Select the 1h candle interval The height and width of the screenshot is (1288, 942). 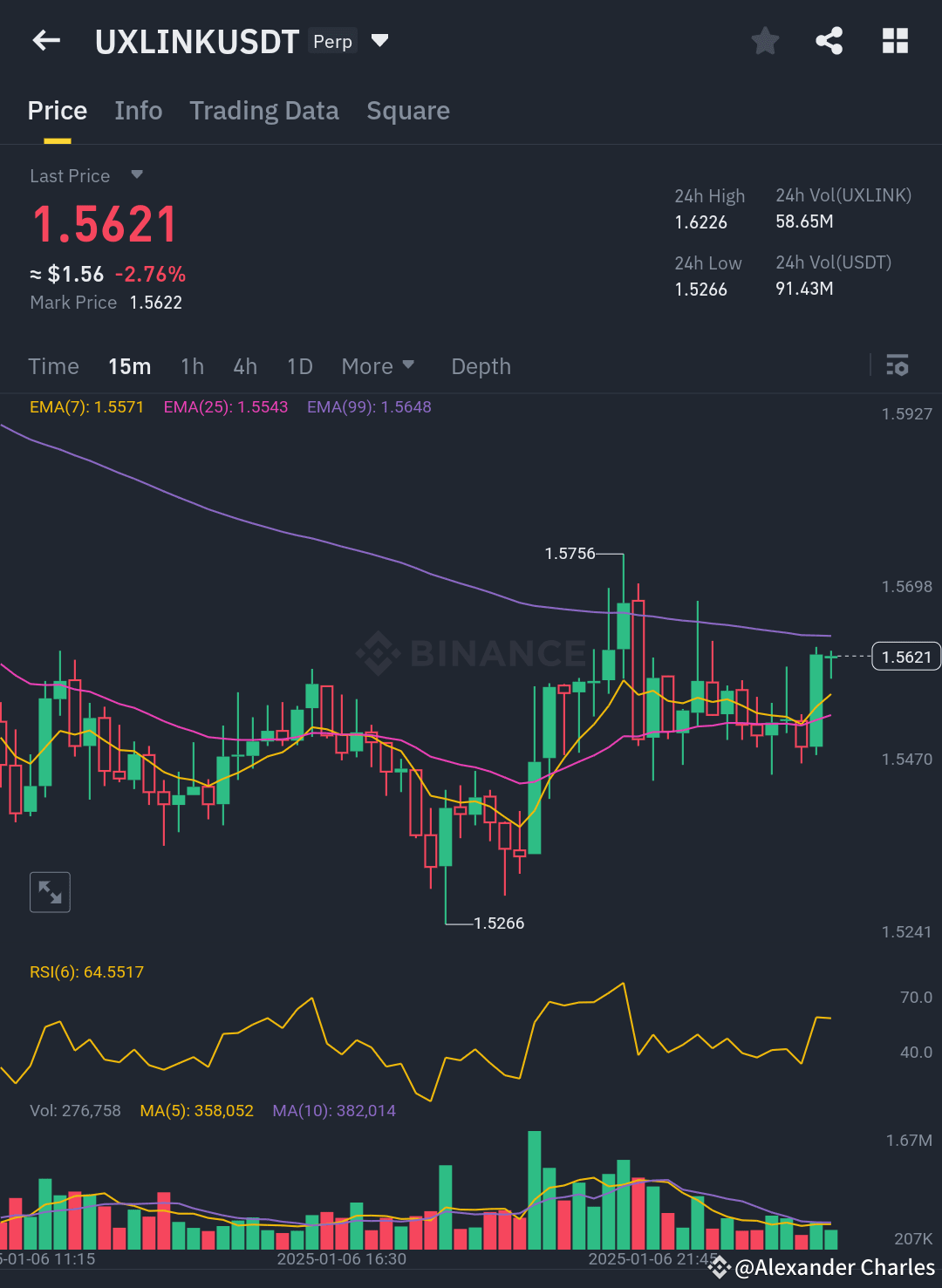click(192, 366)
